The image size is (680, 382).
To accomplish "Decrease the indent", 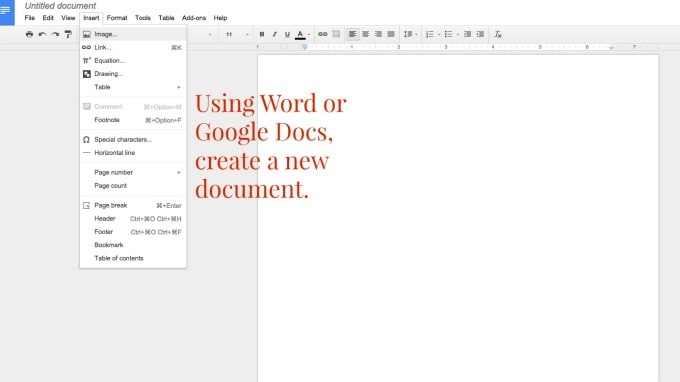I will coord(467,34).
